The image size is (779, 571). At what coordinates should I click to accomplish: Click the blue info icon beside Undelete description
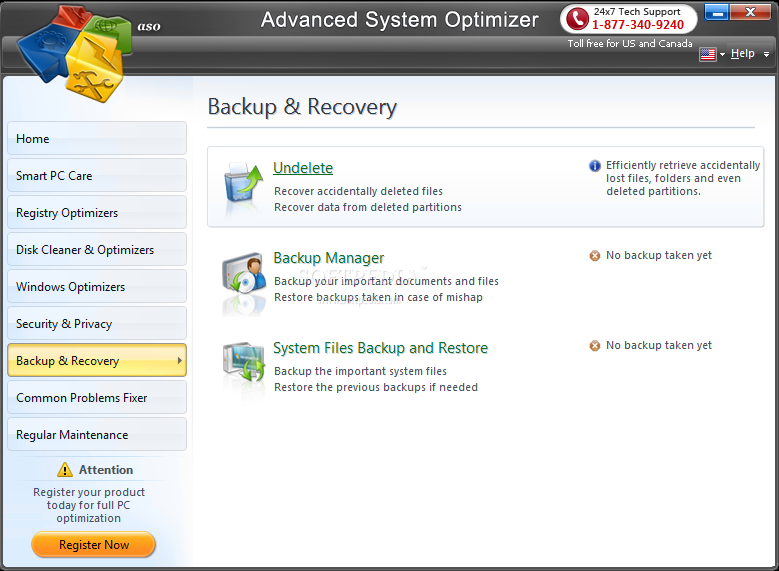[595, 165]
